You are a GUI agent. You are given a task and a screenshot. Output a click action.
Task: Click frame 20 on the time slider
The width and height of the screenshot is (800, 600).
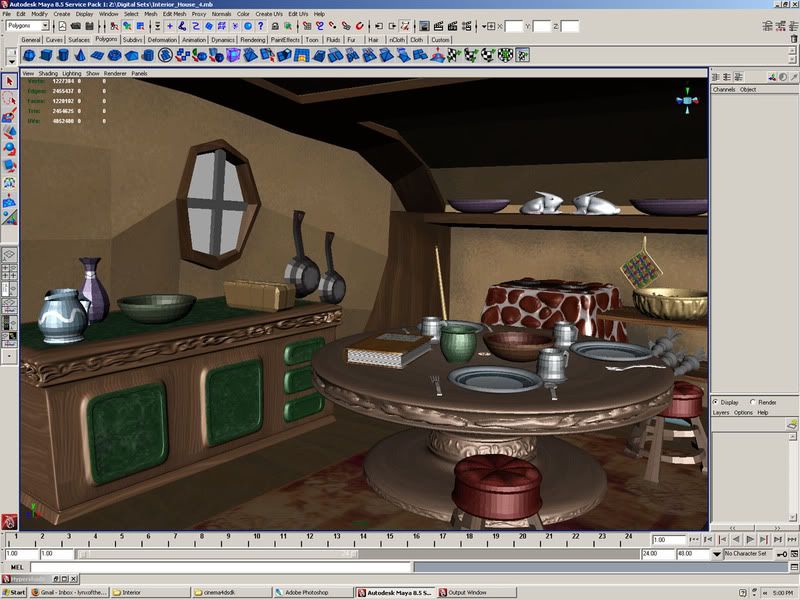[522, 540]
